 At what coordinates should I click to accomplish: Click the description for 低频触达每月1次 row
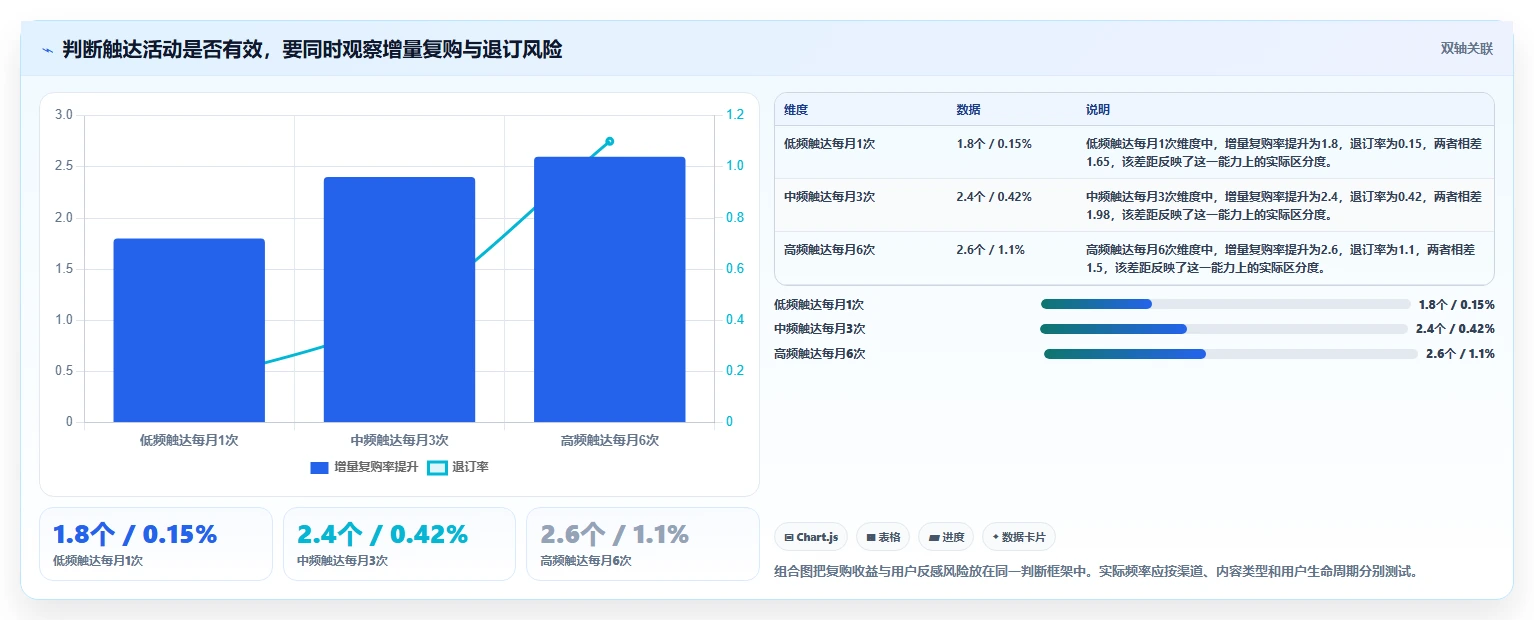(1284, 152)
